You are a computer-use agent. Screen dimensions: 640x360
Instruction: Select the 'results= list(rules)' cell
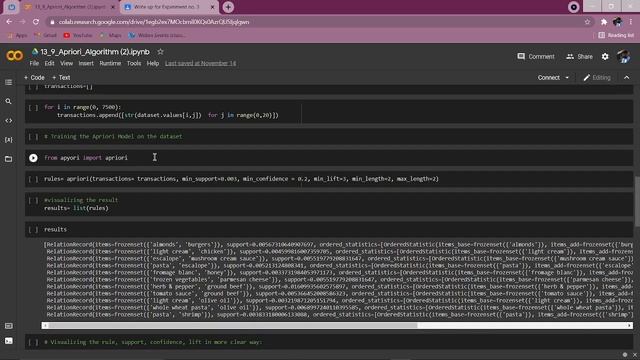(x=329, y=204)
